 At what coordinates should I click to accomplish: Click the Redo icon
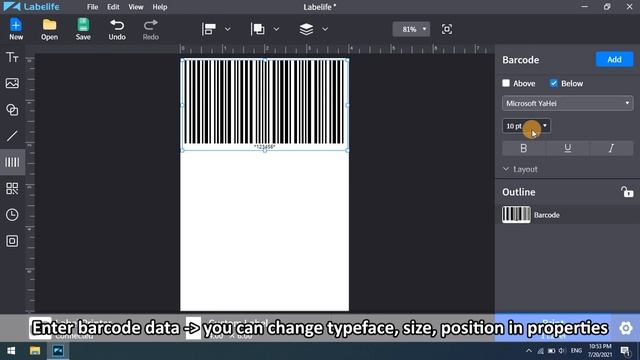coord(151,29)
